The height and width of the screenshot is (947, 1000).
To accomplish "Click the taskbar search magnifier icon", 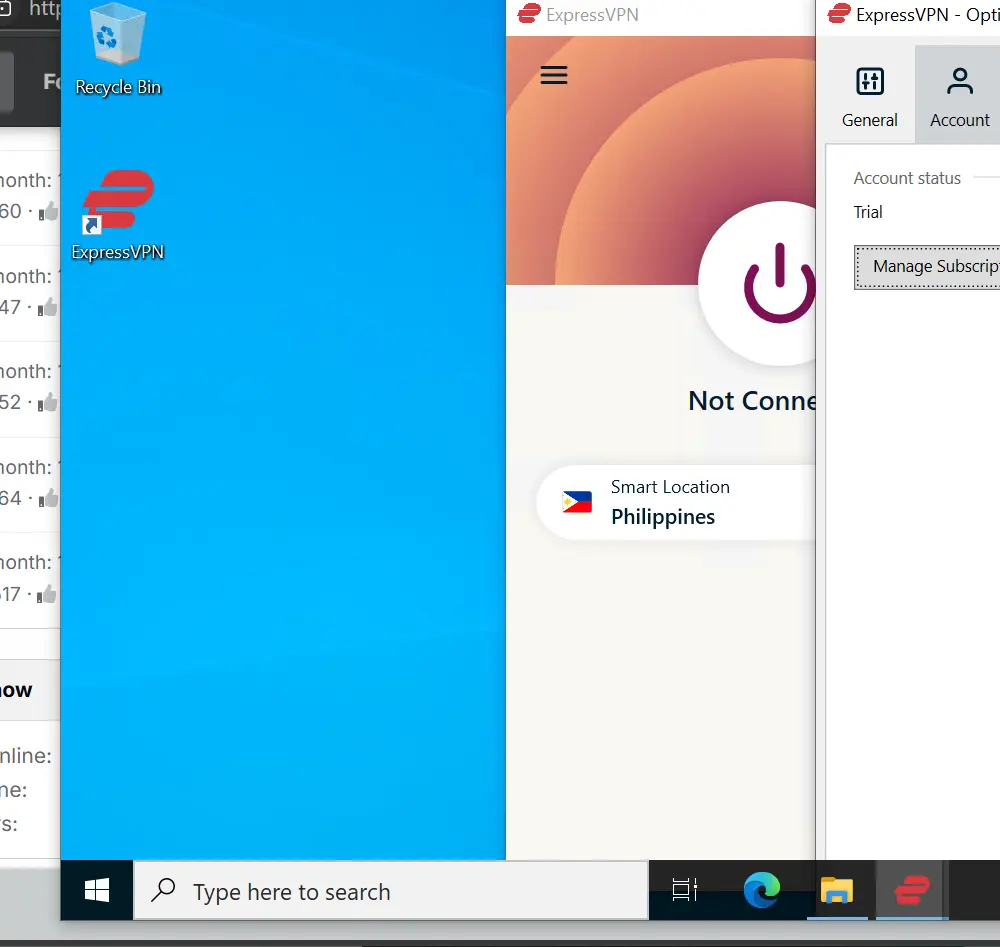I will point(163,890).
